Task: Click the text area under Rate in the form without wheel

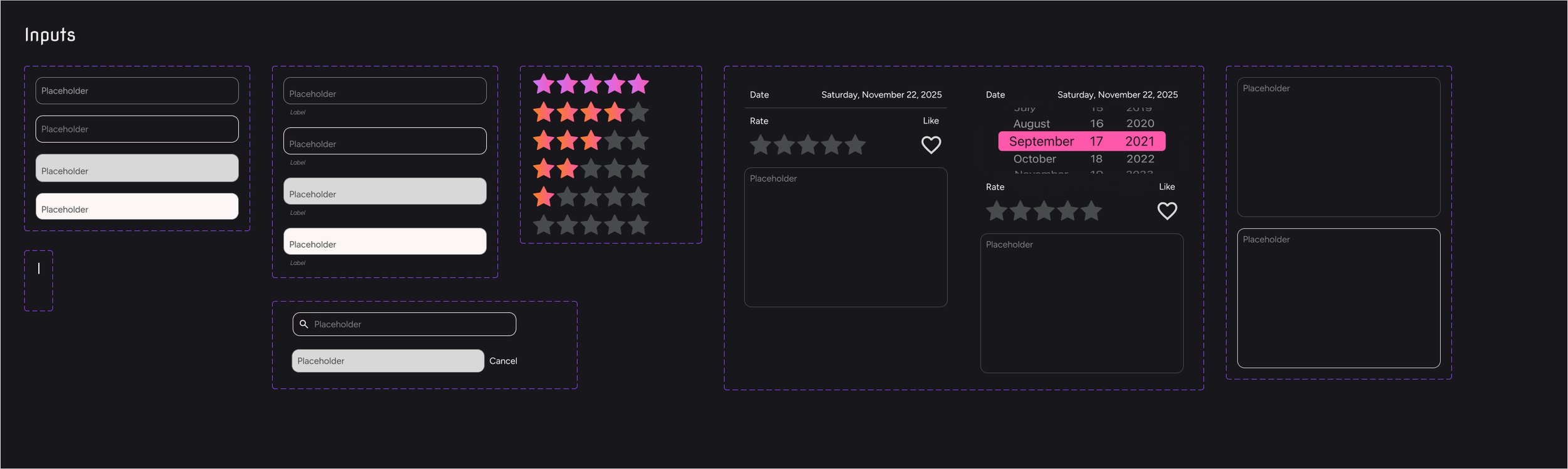Action: [x=845, y=237]
